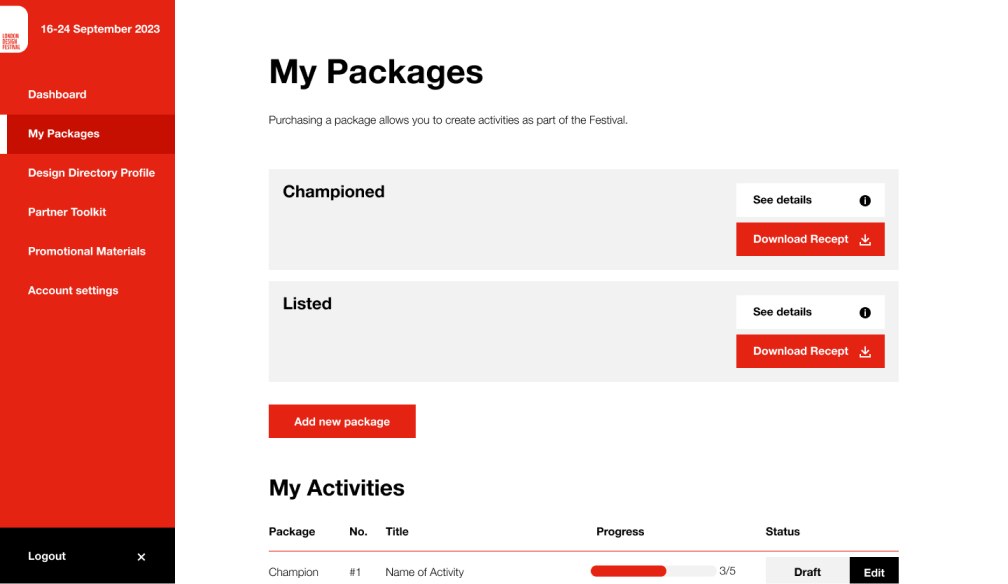Viewport: 1008px width, 584px height.
Task: Go to Account settings
Action: [x=73, y=290]
